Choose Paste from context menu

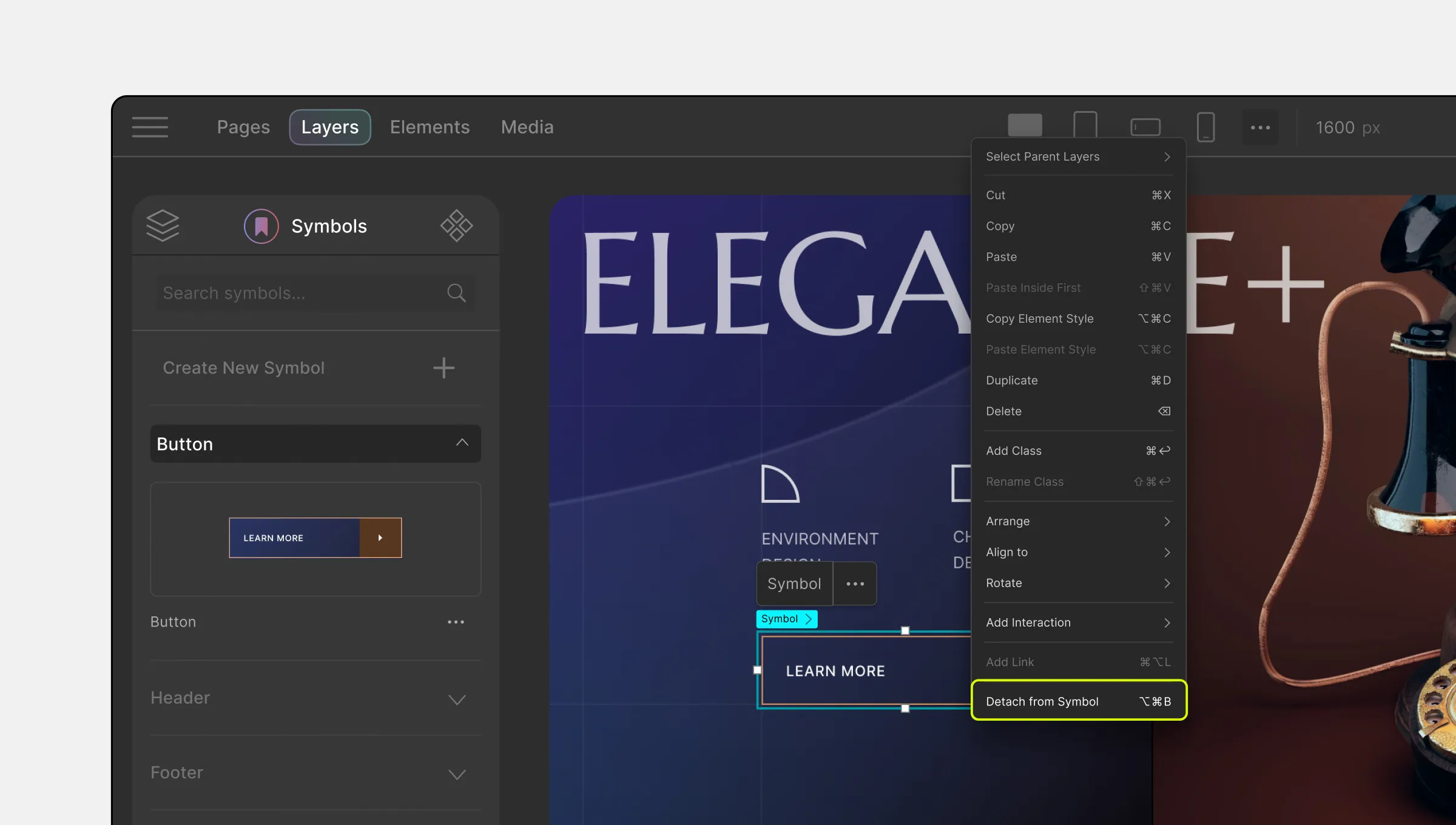tap(1078, 257)
